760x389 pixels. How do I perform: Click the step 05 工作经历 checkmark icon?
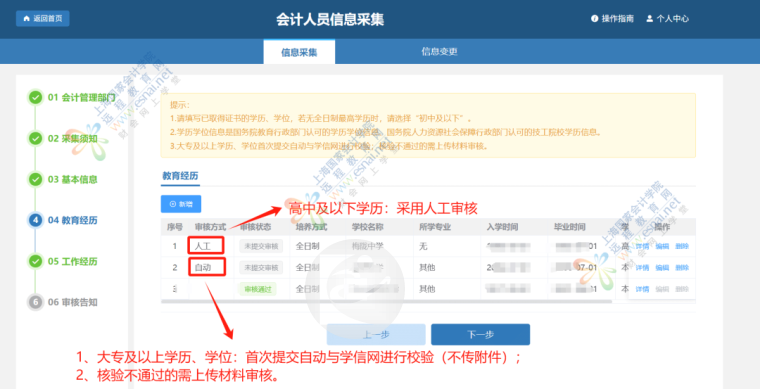(x=35, y=261)
